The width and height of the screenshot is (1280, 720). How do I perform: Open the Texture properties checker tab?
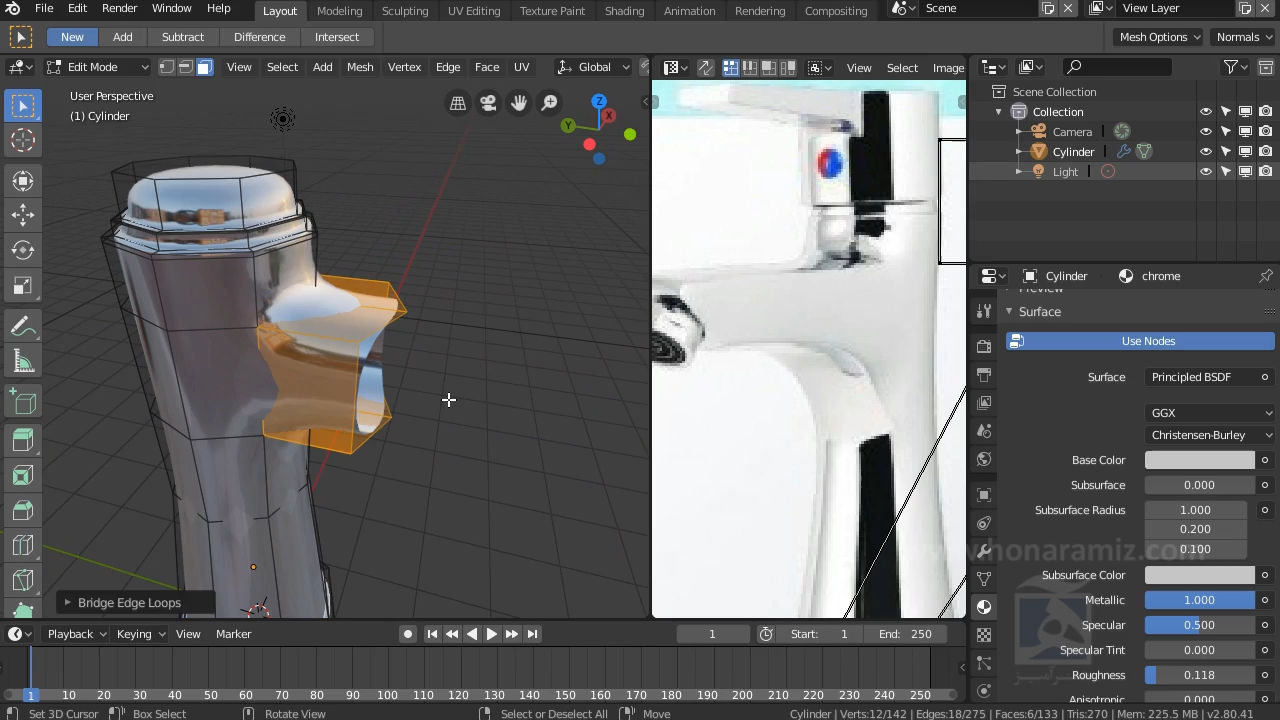point(984,635)
